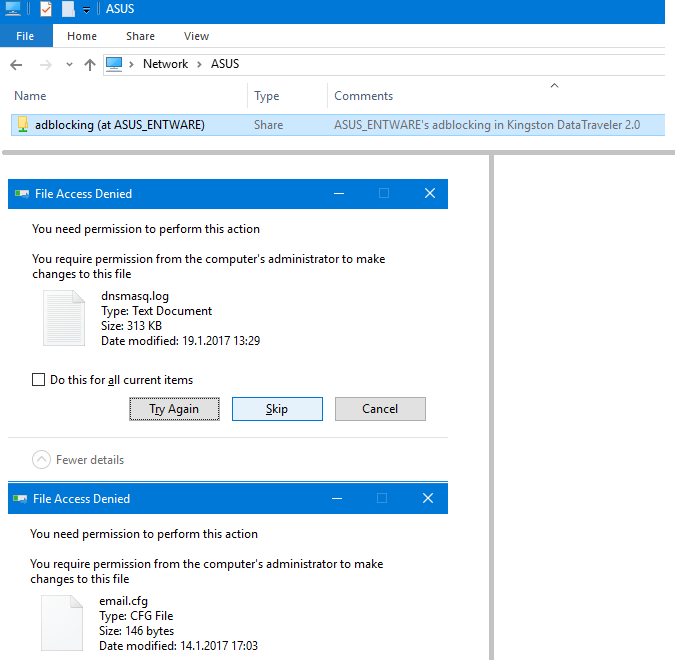675x660 pixels.
Task: Click the email.cfg file icon
Action: 62,623
